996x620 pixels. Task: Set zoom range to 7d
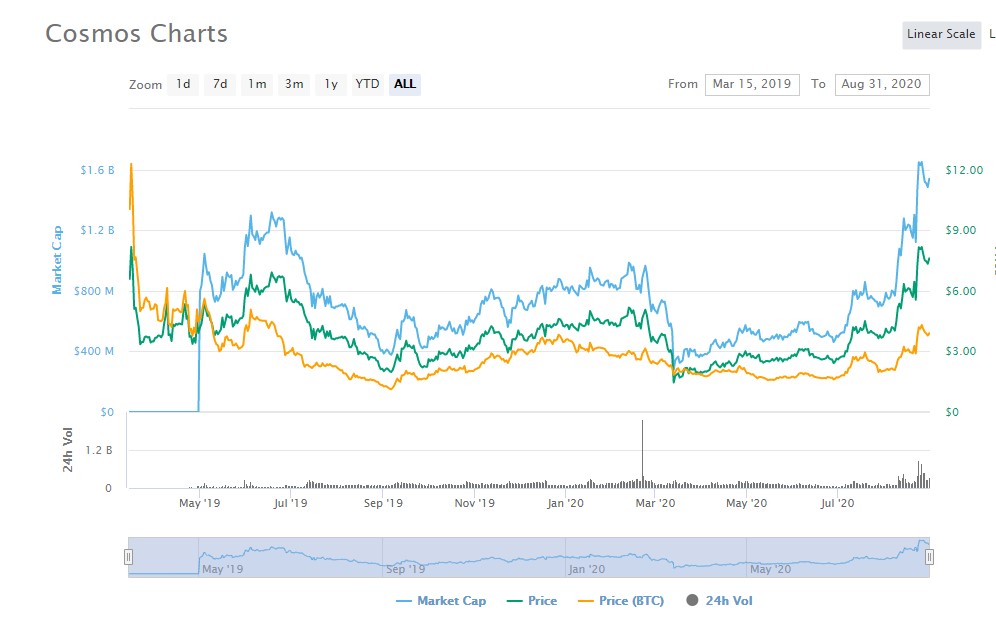click(220, 84)
